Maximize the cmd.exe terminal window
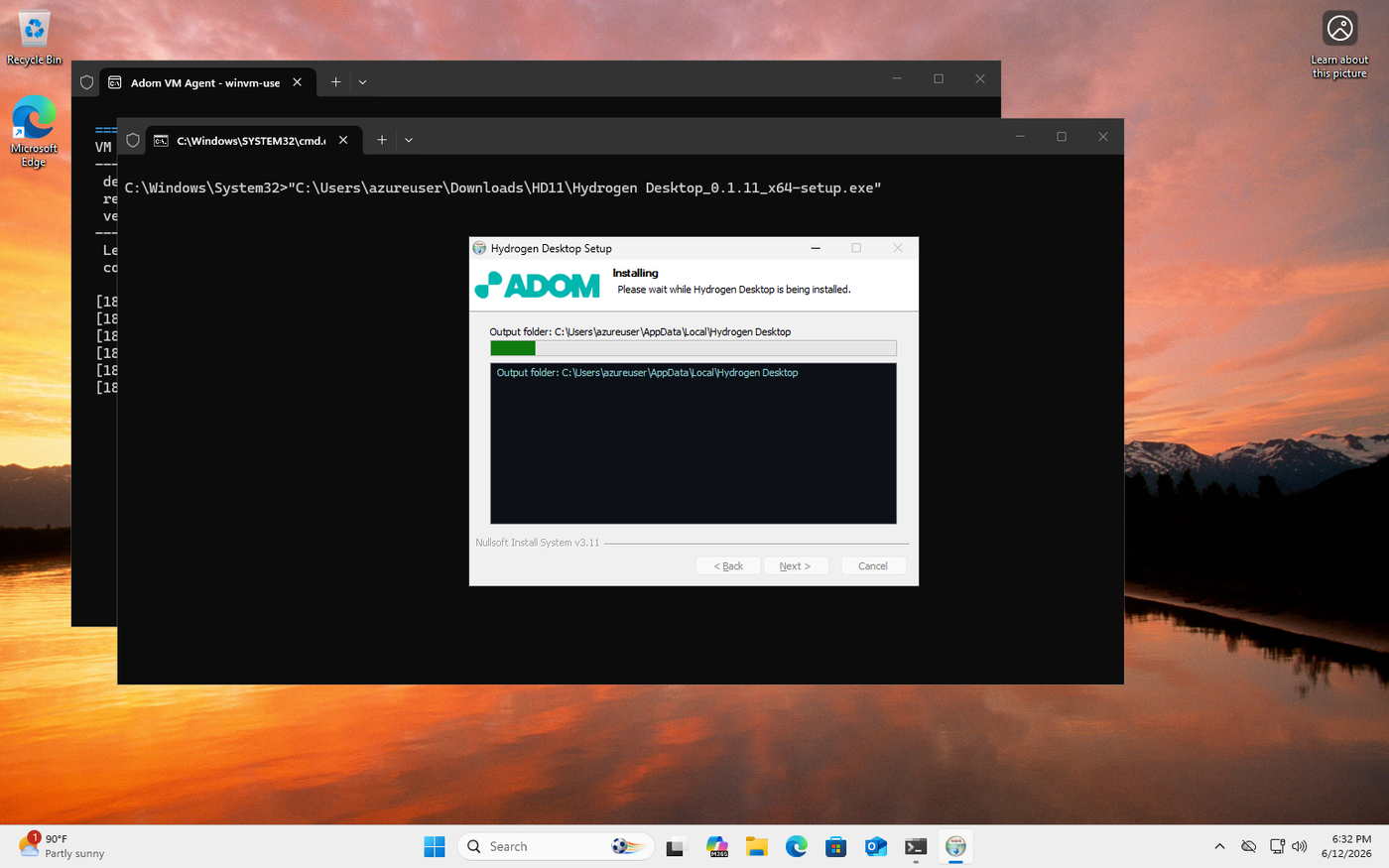The width and height of the screenshot is (1389, 868). tap(1062, 137)
